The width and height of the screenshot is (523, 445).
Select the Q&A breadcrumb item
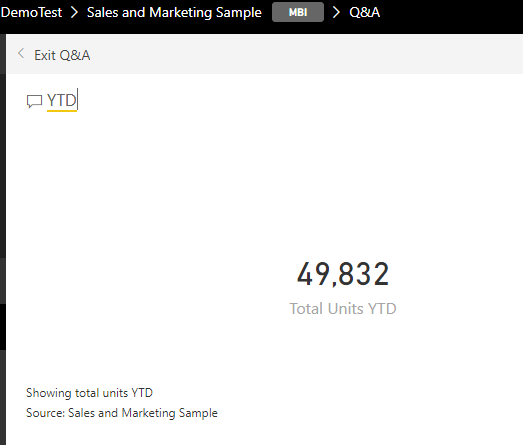pos(365,12)
